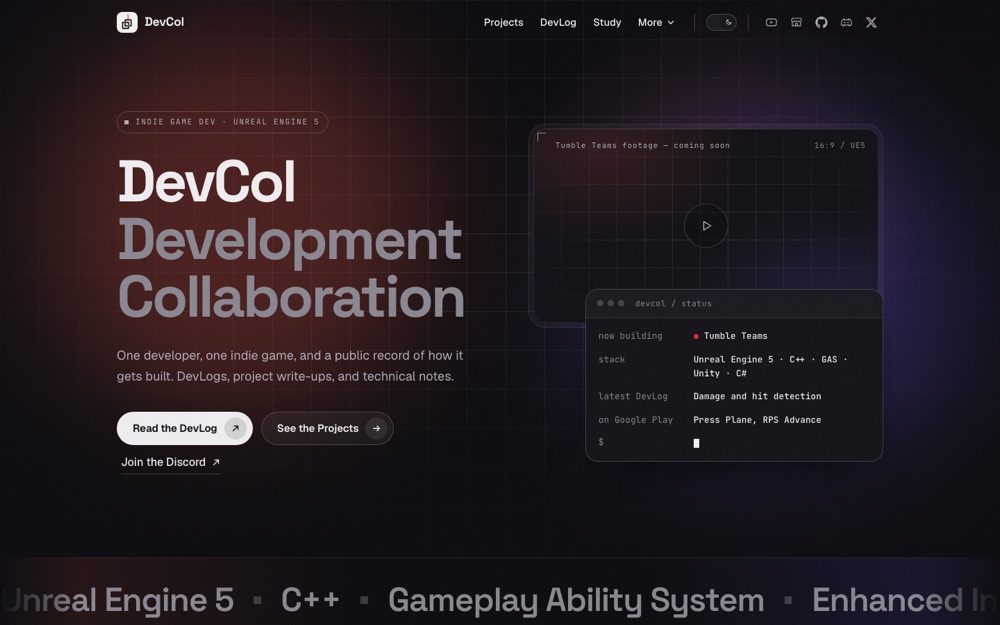Image resolution: width=1000 pixels, height=625 pixels.
Task: Click the Read the DevLog button
Action: [184, 429]
